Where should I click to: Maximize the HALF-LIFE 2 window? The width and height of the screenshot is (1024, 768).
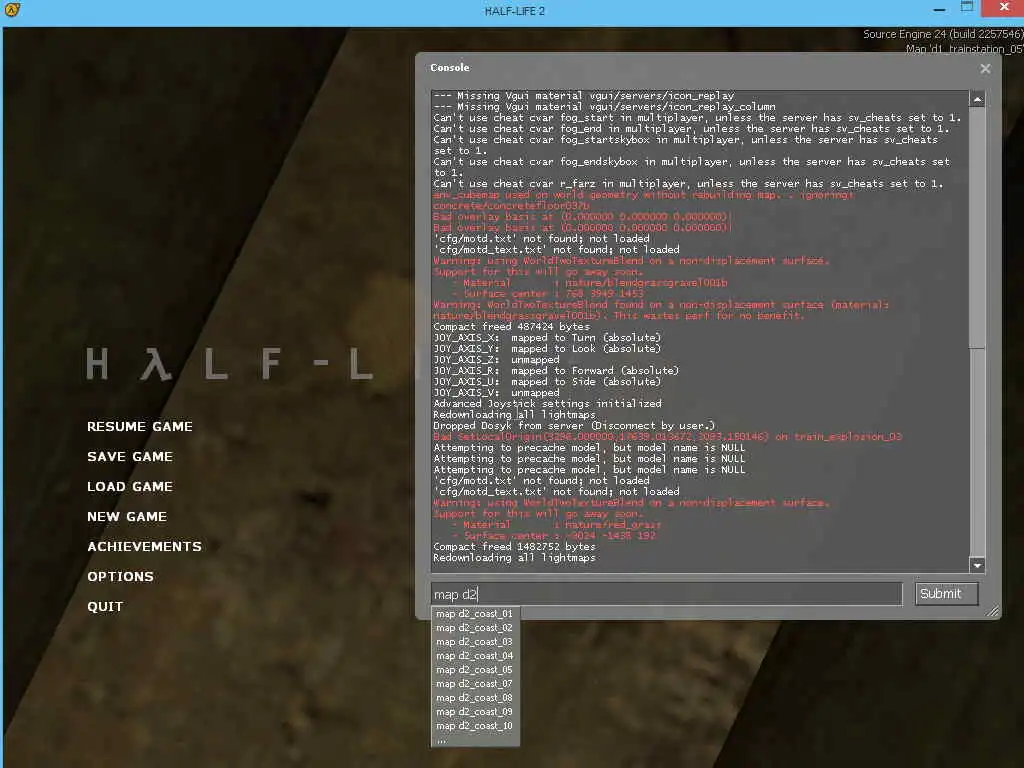[967, 8]
